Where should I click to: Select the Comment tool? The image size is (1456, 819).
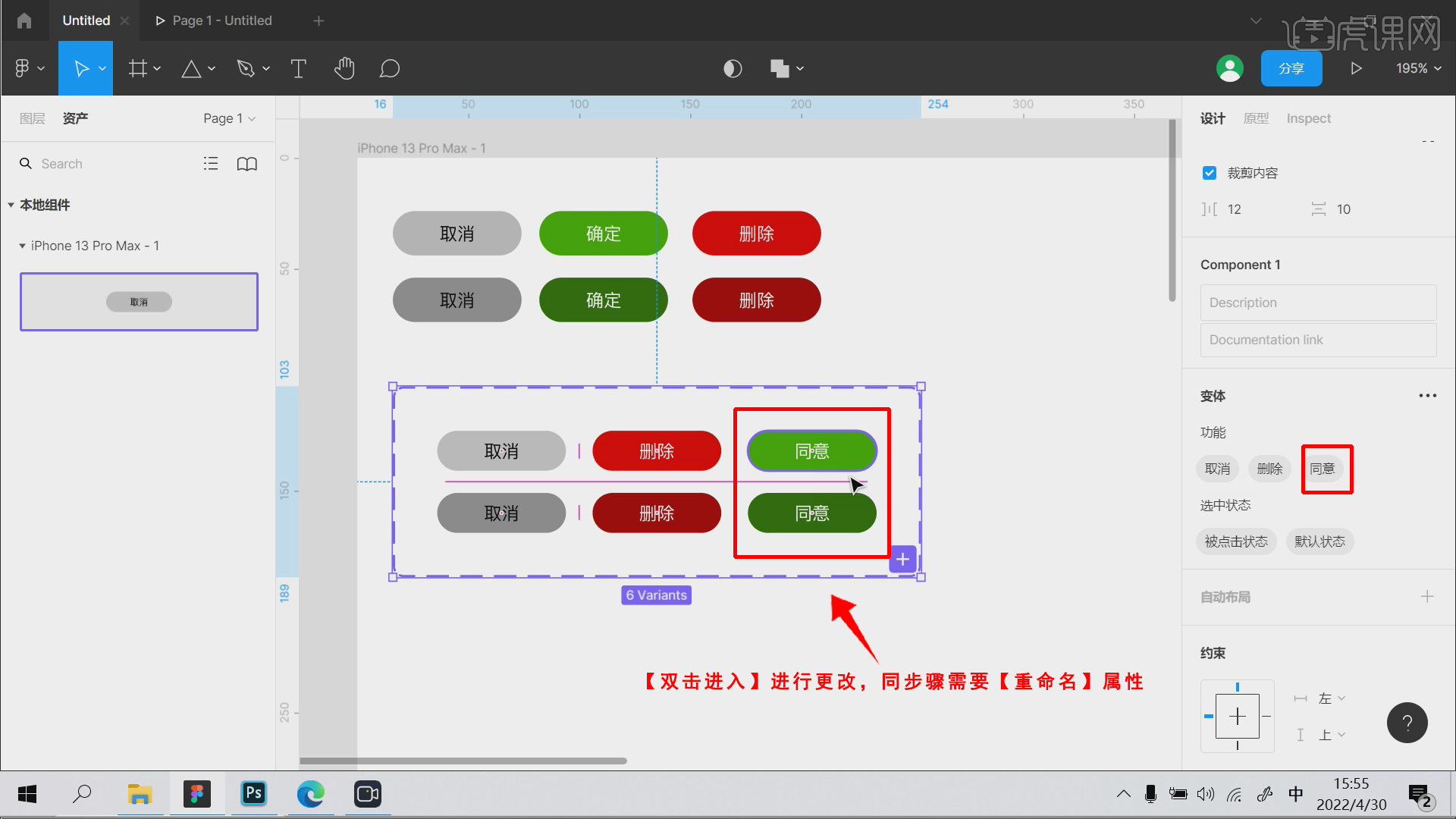(389, 69)
